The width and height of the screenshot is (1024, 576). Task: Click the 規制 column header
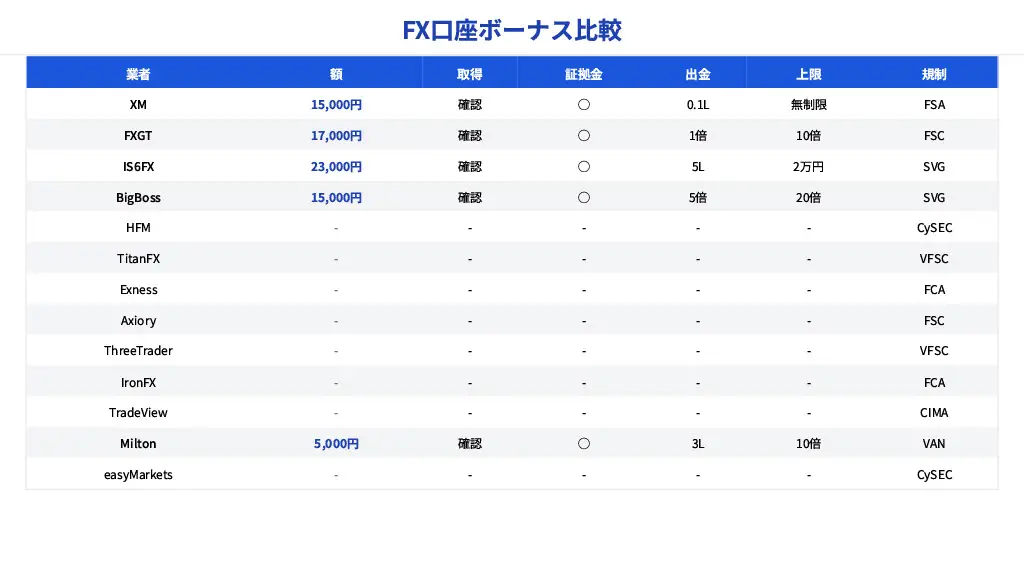(x=934, y=74)
